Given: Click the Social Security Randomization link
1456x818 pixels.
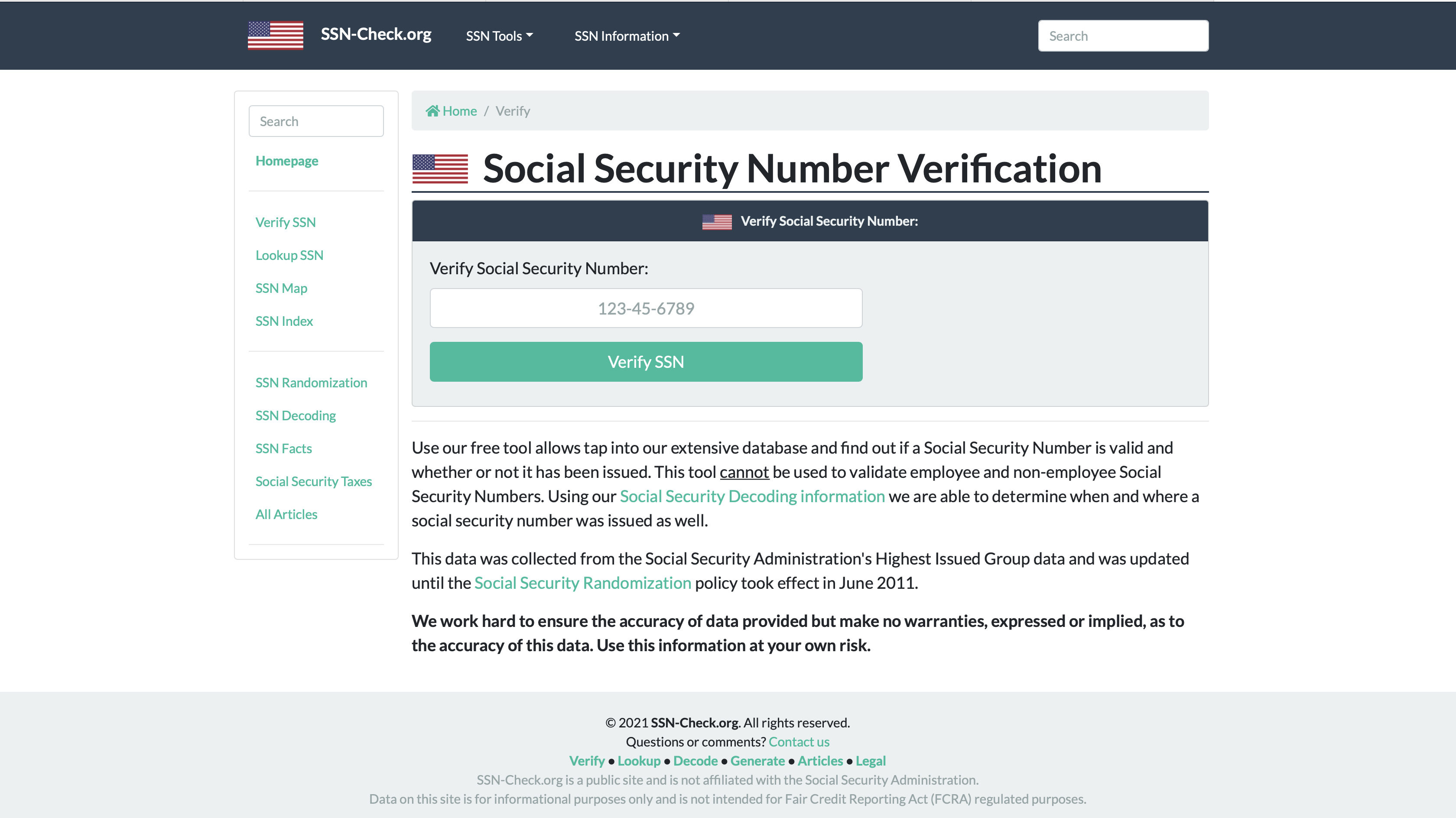Looking at the screenshot, I should [x=582, y=582].
